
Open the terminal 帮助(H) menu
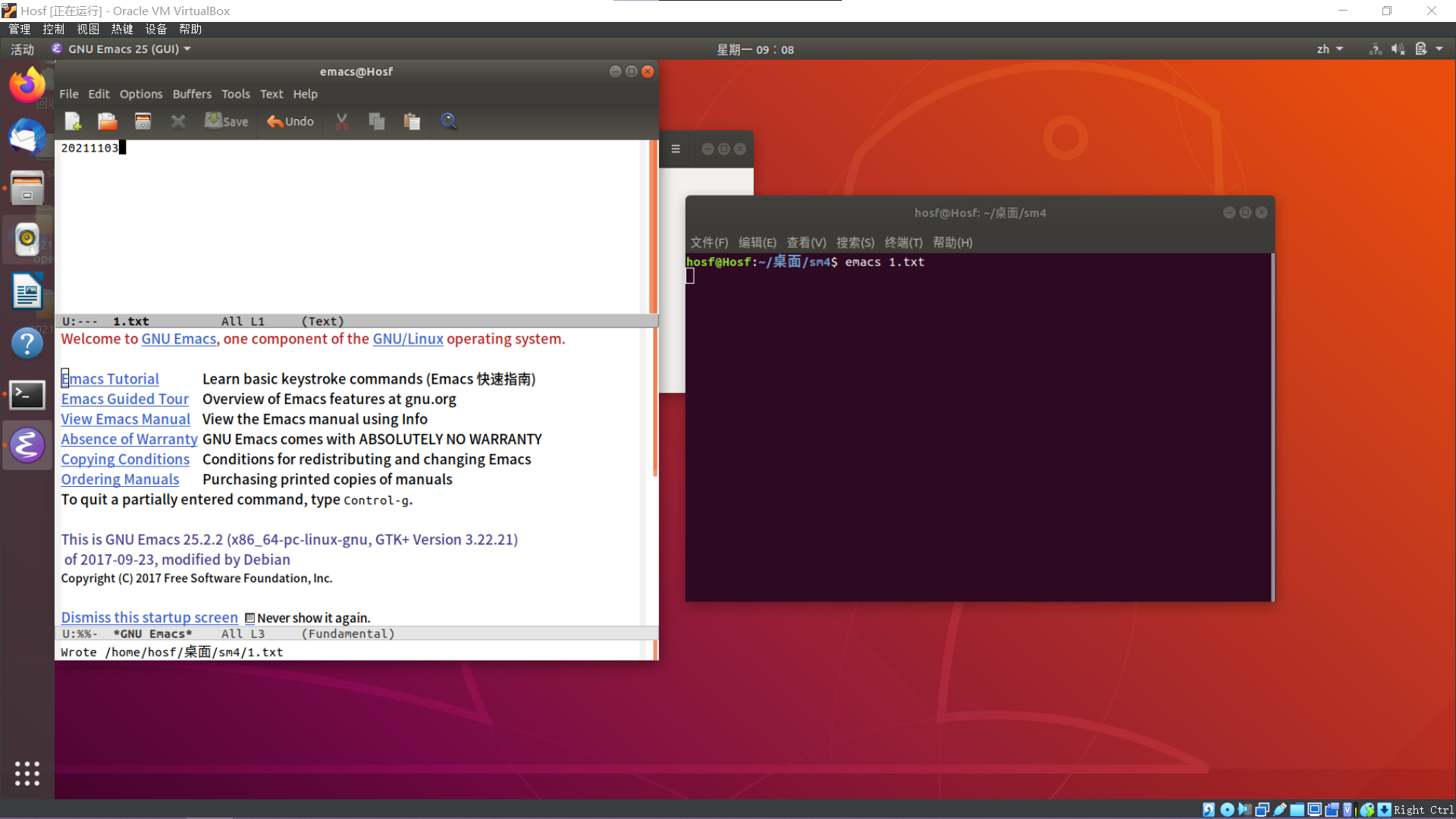pos(952,243)
